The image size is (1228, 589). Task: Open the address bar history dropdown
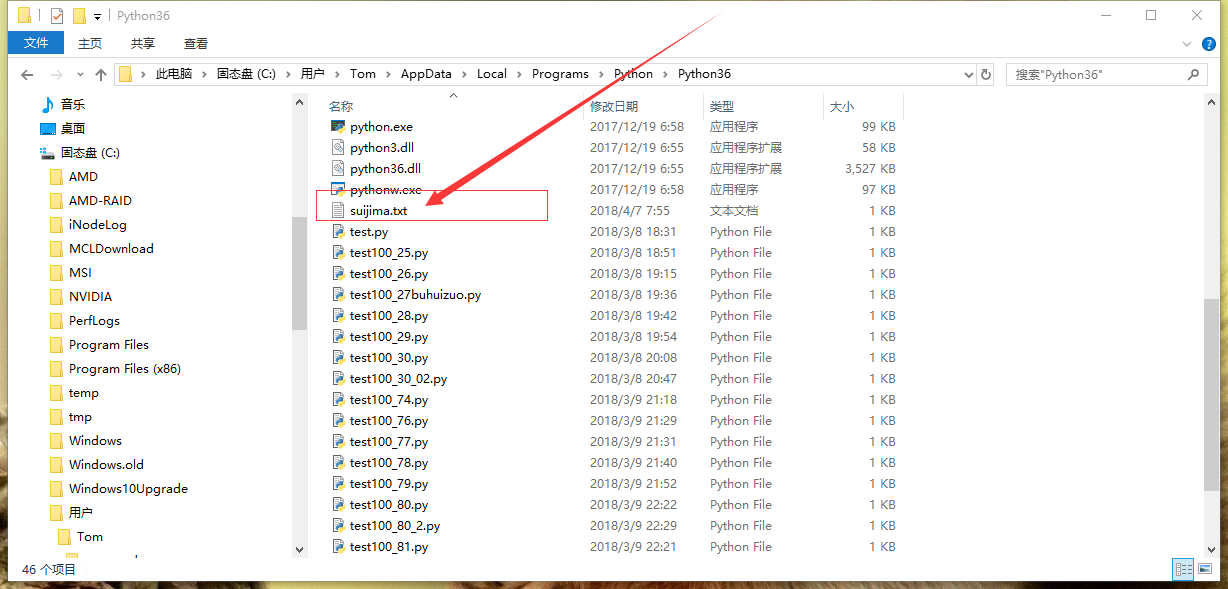click(x=968, y=74)
